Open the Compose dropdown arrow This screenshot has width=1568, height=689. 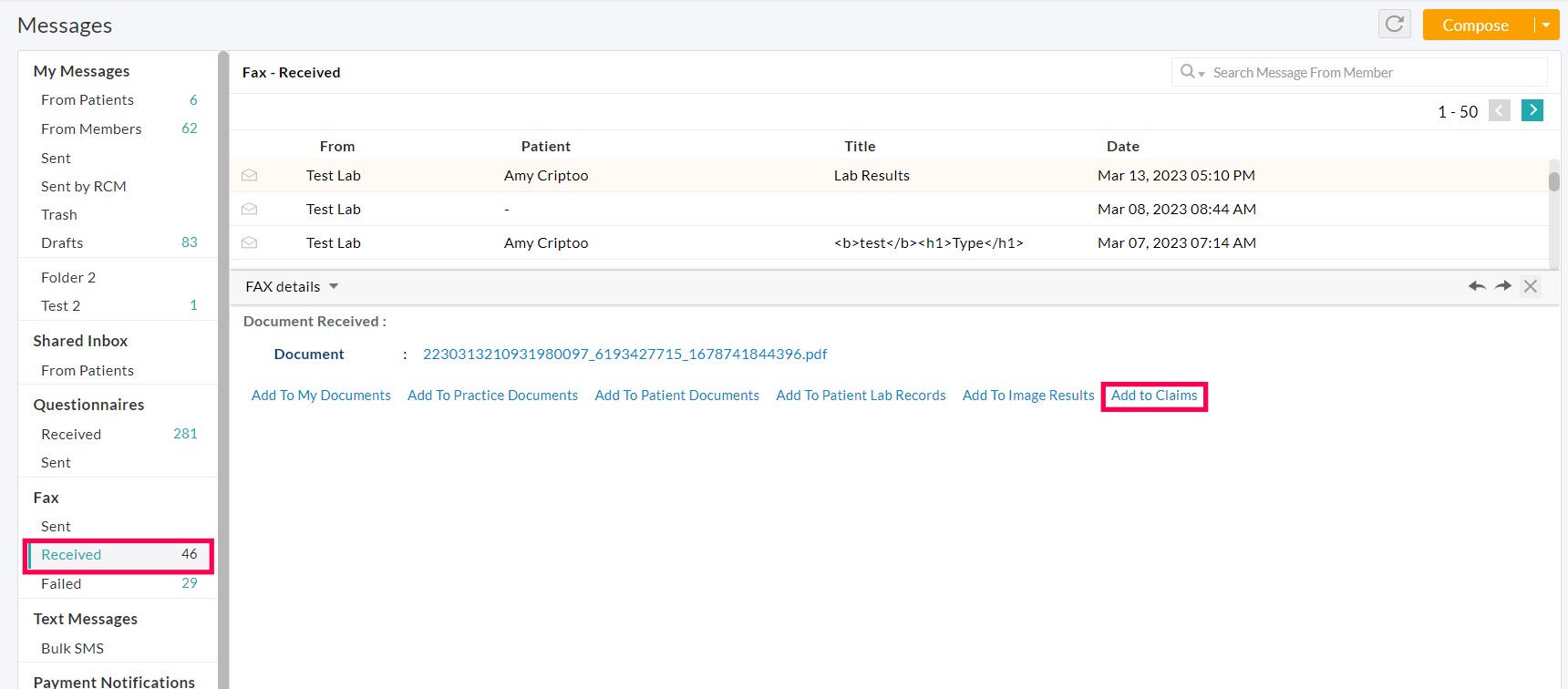pyautogui.click(x=1546, y=26)
